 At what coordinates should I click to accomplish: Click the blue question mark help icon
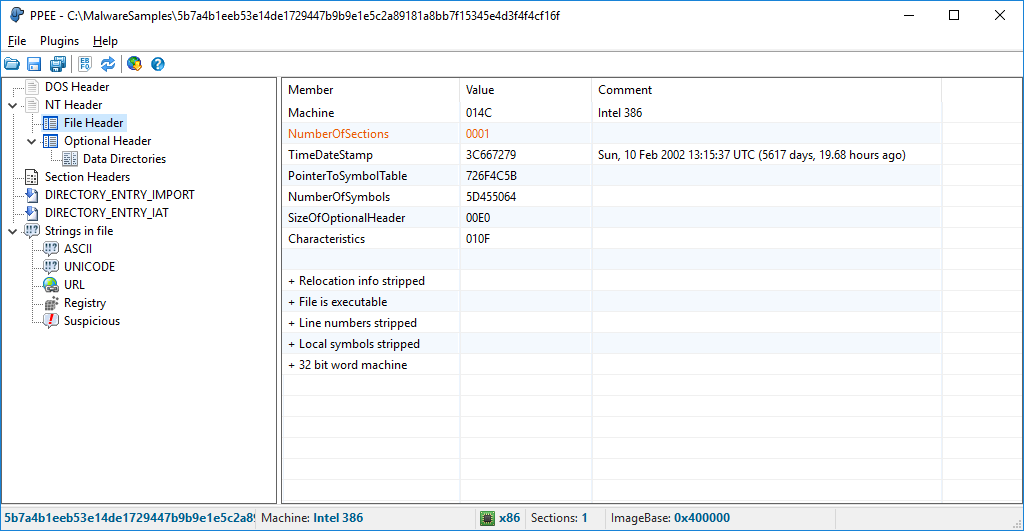157,64
